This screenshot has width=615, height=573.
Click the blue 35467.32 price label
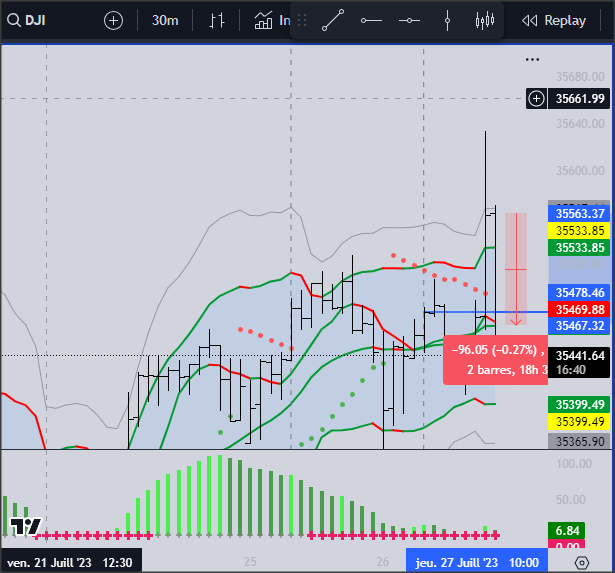point(580,326)
